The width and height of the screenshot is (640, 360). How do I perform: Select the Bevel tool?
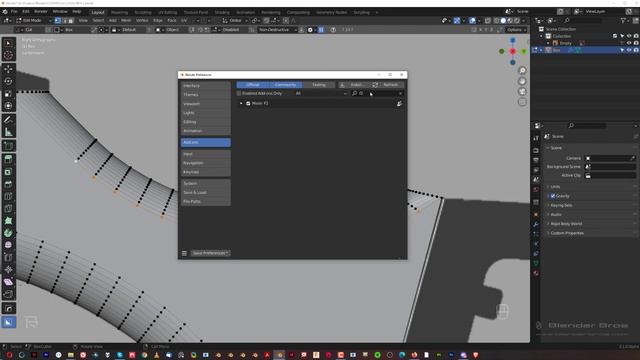click(8, 184)
